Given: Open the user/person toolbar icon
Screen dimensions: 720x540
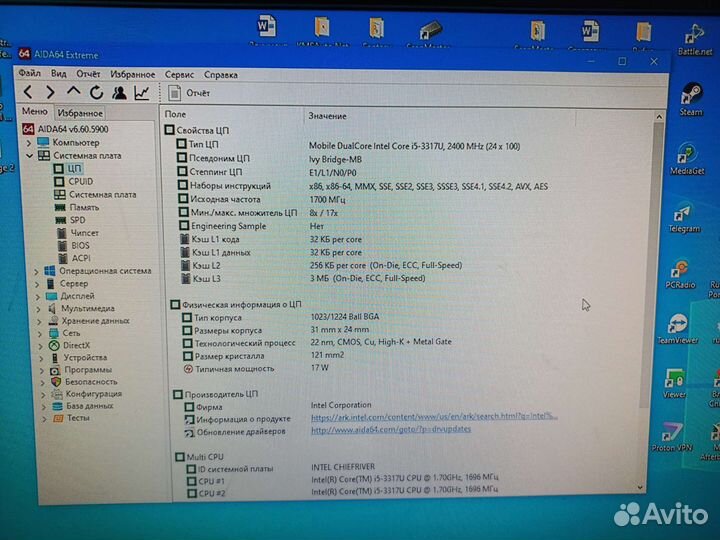Looking at the screenshot, I should (119, 93).
